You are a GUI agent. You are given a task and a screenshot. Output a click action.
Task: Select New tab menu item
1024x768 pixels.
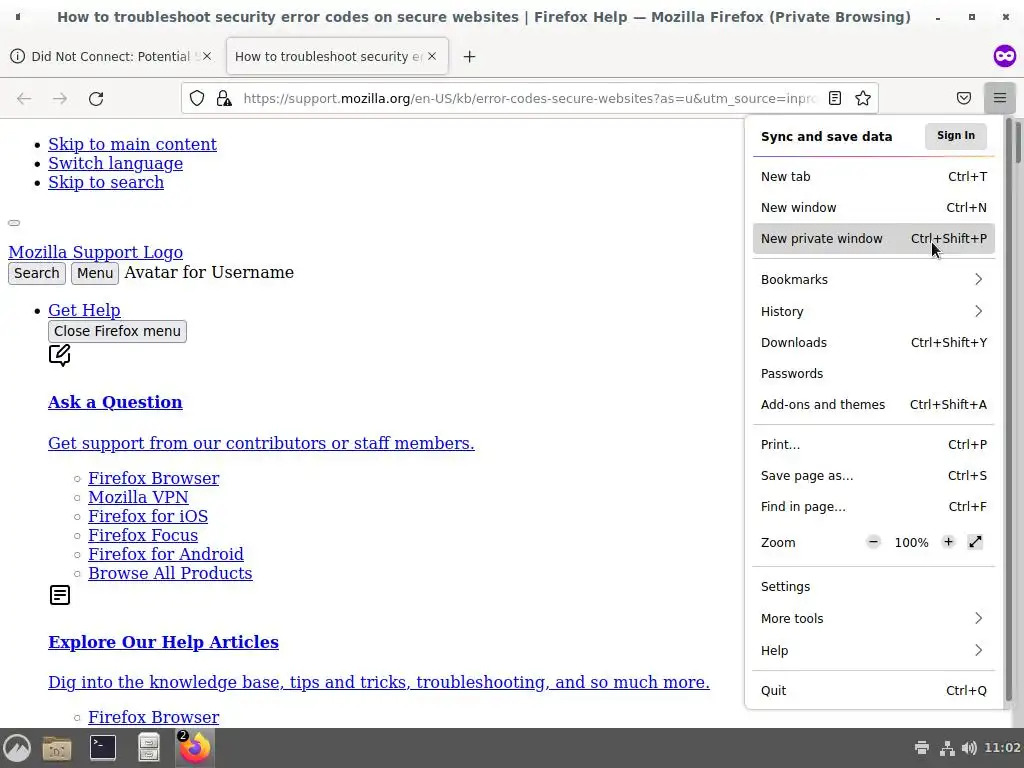coord(873,176)
